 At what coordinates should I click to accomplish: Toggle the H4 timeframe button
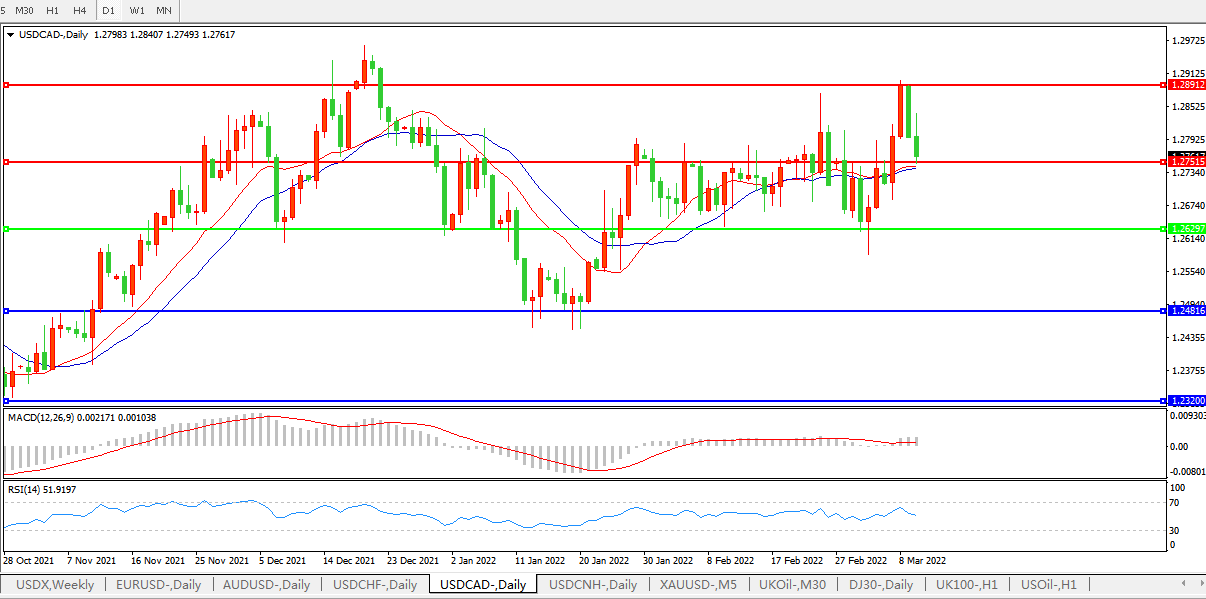(x=79, y=10)
